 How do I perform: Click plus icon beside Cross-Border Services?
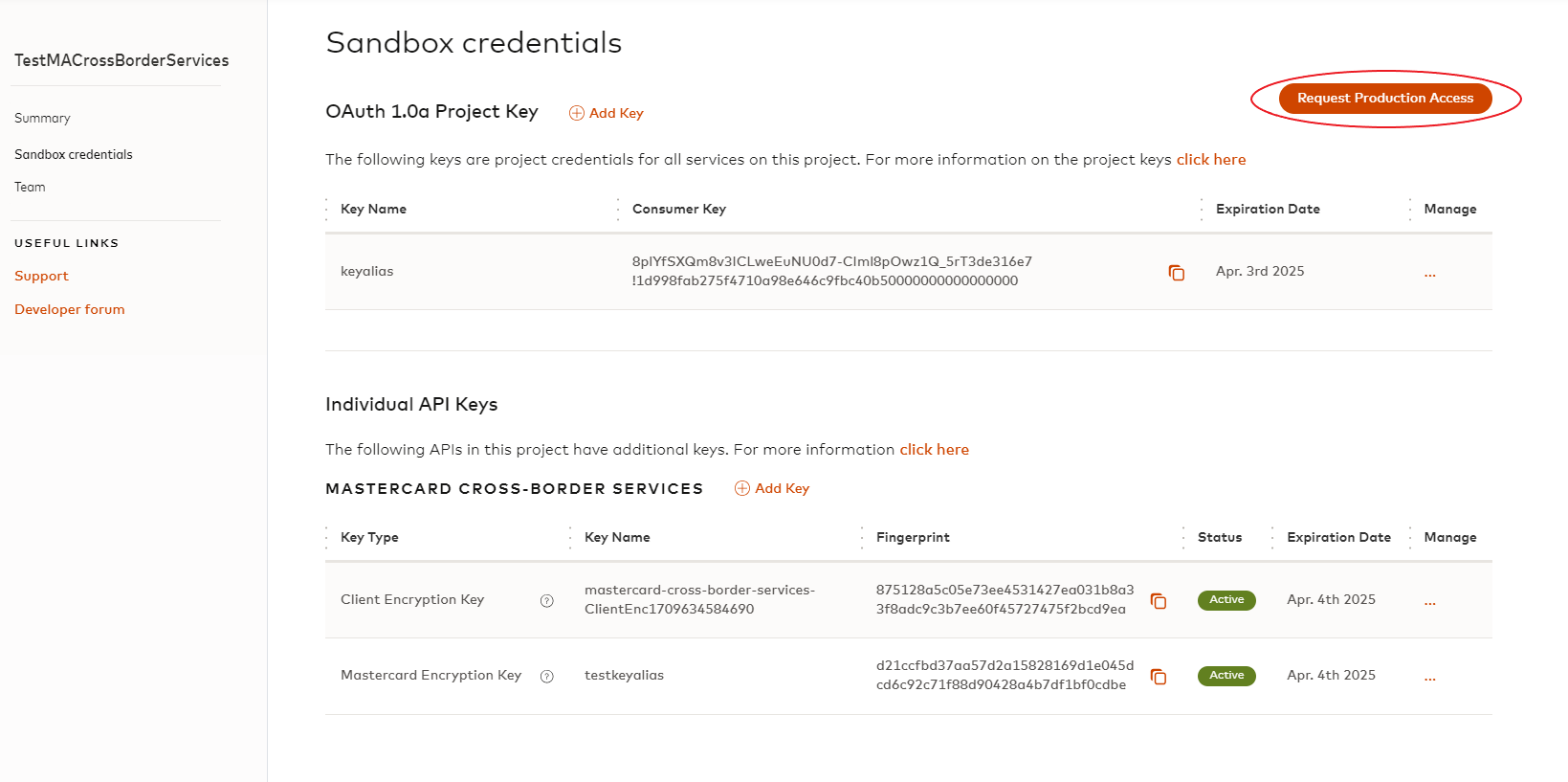[742, 488]
